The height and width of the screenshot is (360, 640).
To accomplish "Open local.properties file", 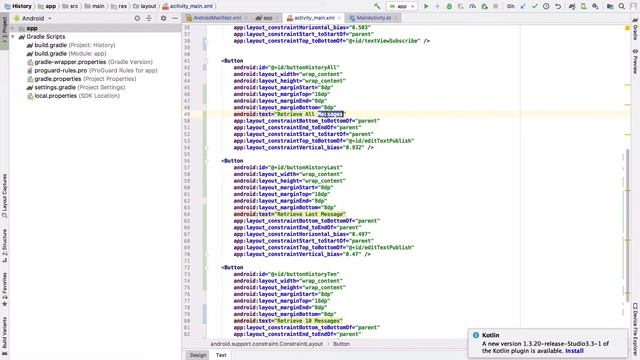I will pyautogui.click(x=73, y=96).
